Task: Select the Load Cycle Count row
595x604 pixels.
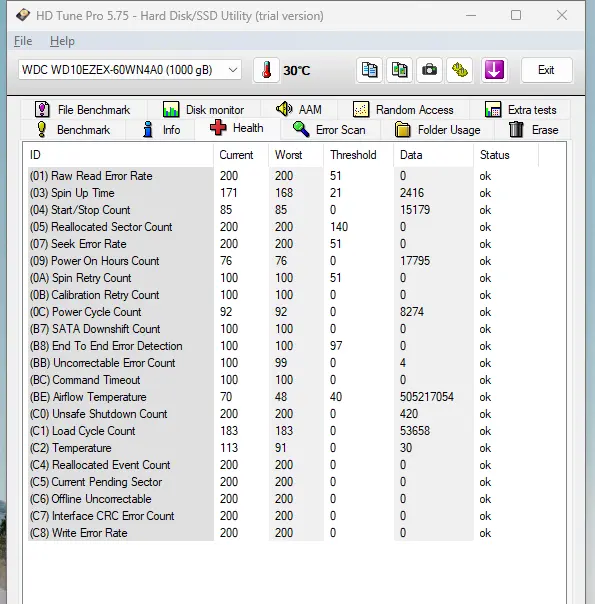Action: click(283, 431)
